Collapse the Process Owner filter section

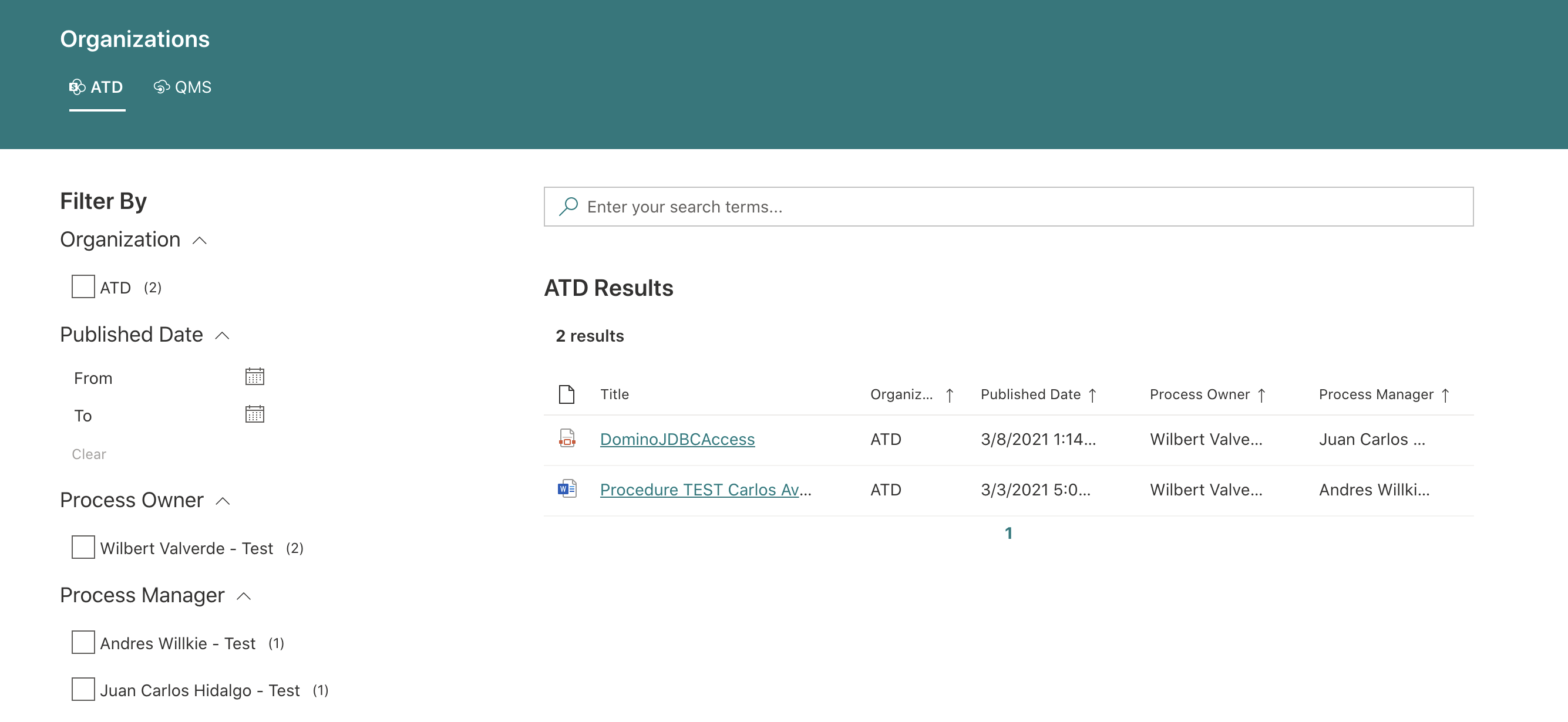tap(223, 501)
